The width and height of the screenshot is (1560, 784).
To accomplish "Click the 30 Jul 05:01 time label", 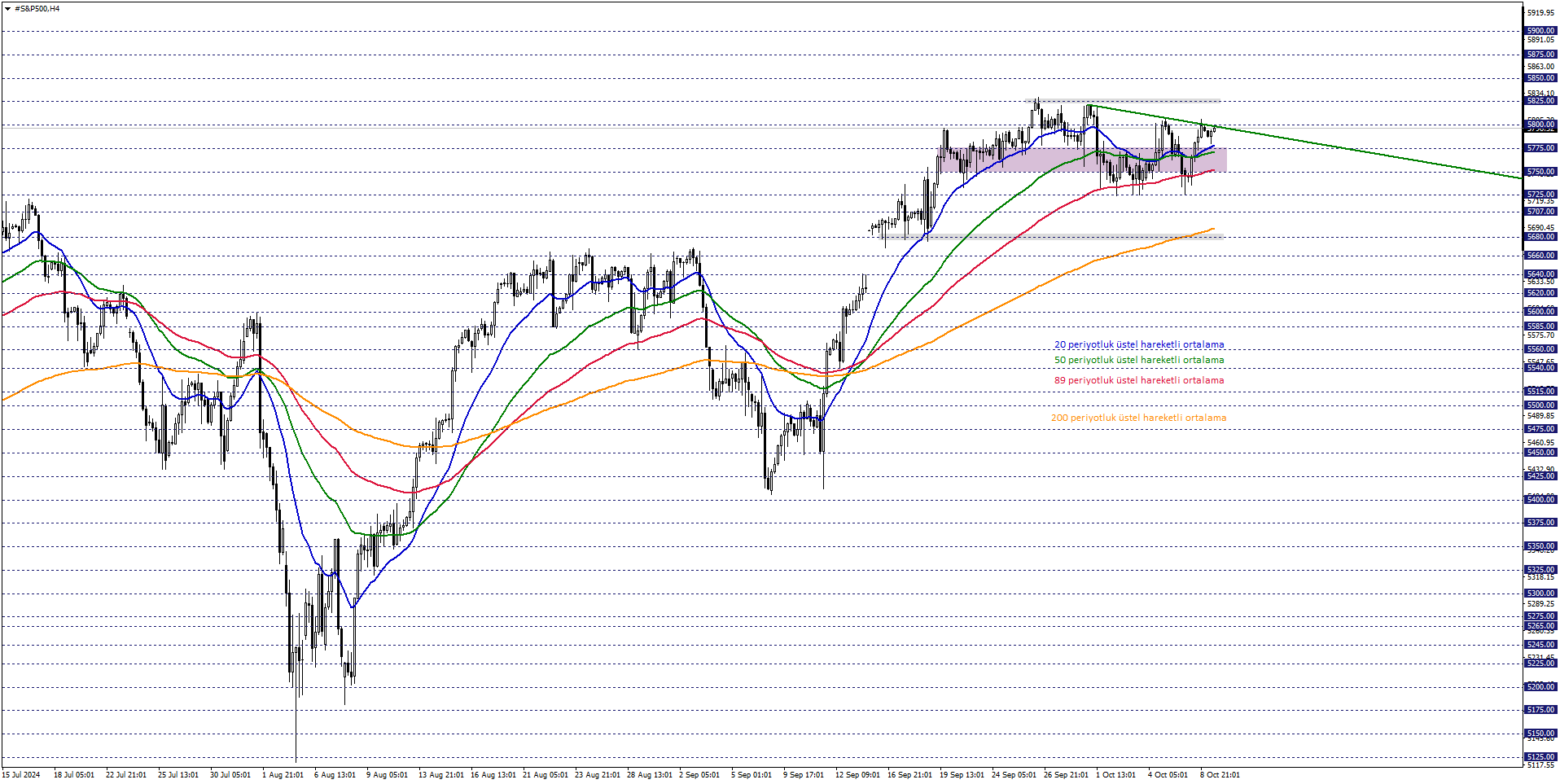I will [230, 775].
